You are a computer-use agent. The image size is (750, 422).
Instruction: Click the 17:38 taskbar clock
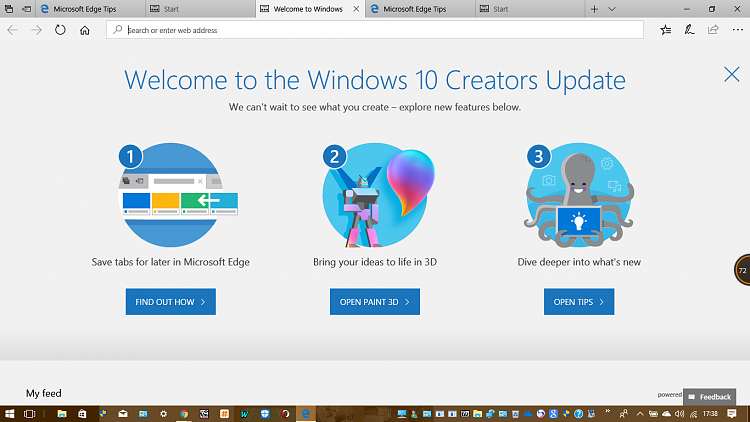710,414
